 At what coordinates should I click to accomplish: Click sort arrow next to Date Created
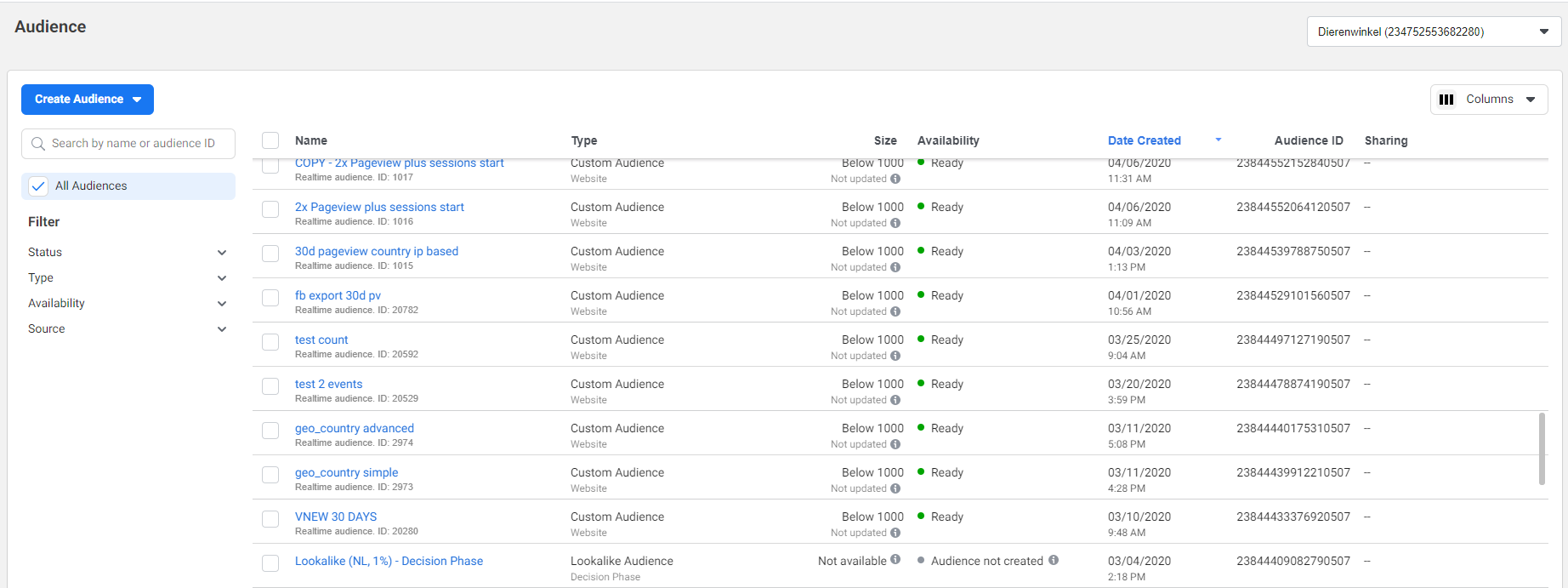click(x=1218, y=140)
